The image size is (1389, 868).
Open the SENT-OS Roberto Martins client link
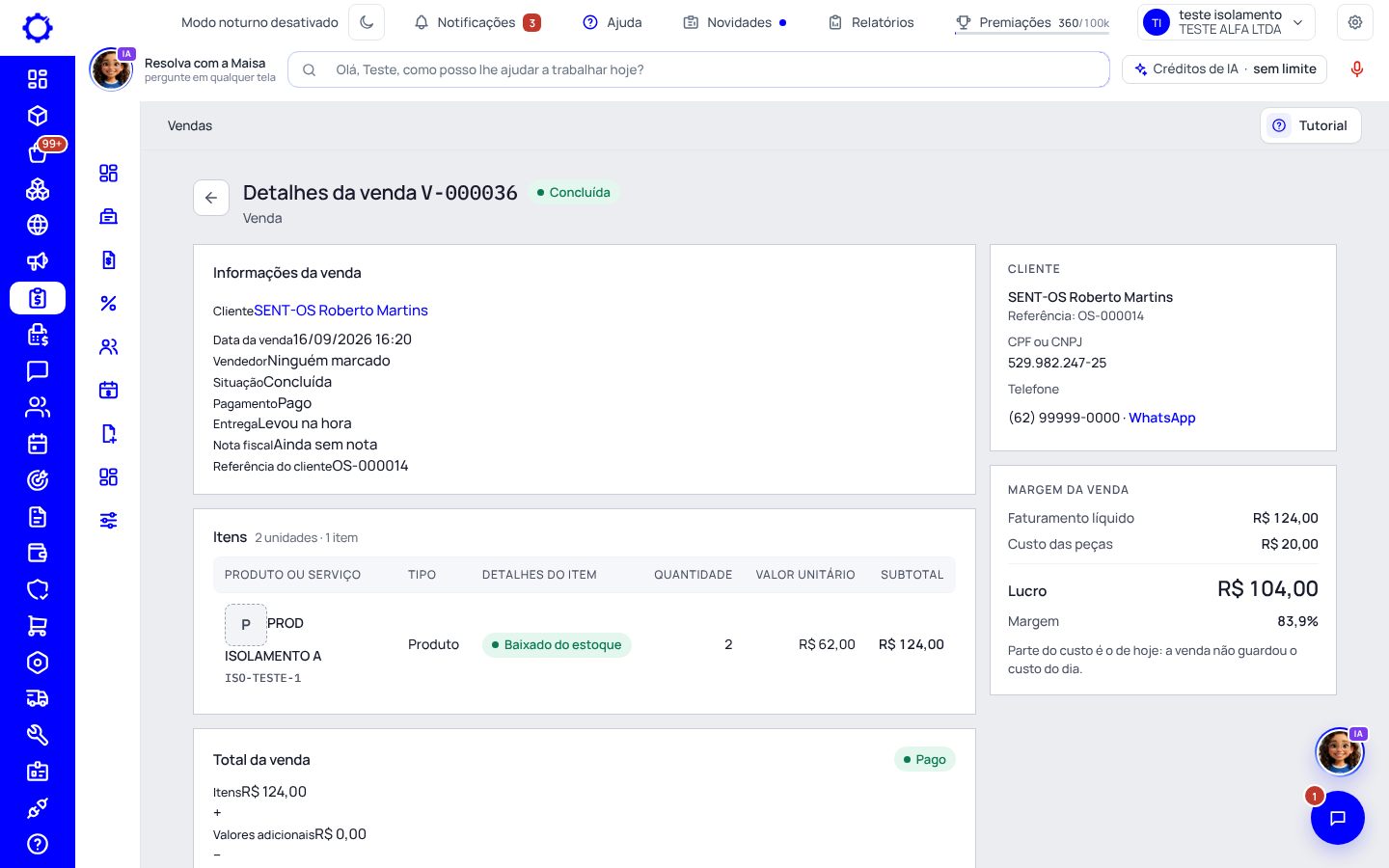tap(340, 311)
